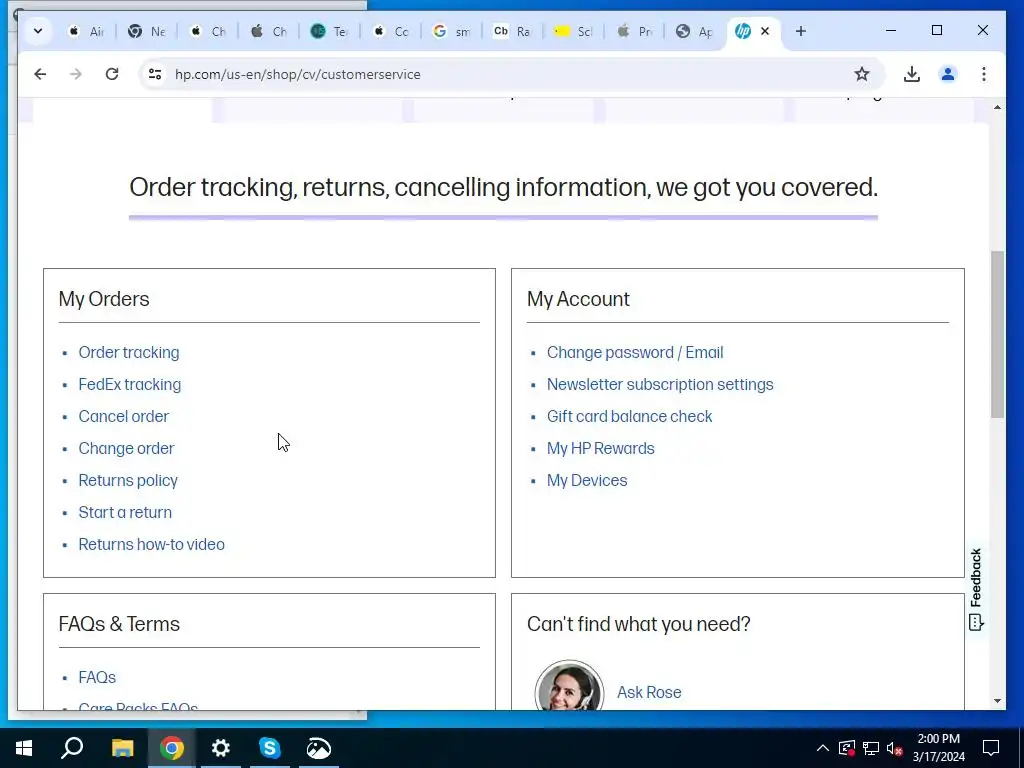Click the browser forward arrow
This screenshot has width=1024, height=768.
click(76, 74)
